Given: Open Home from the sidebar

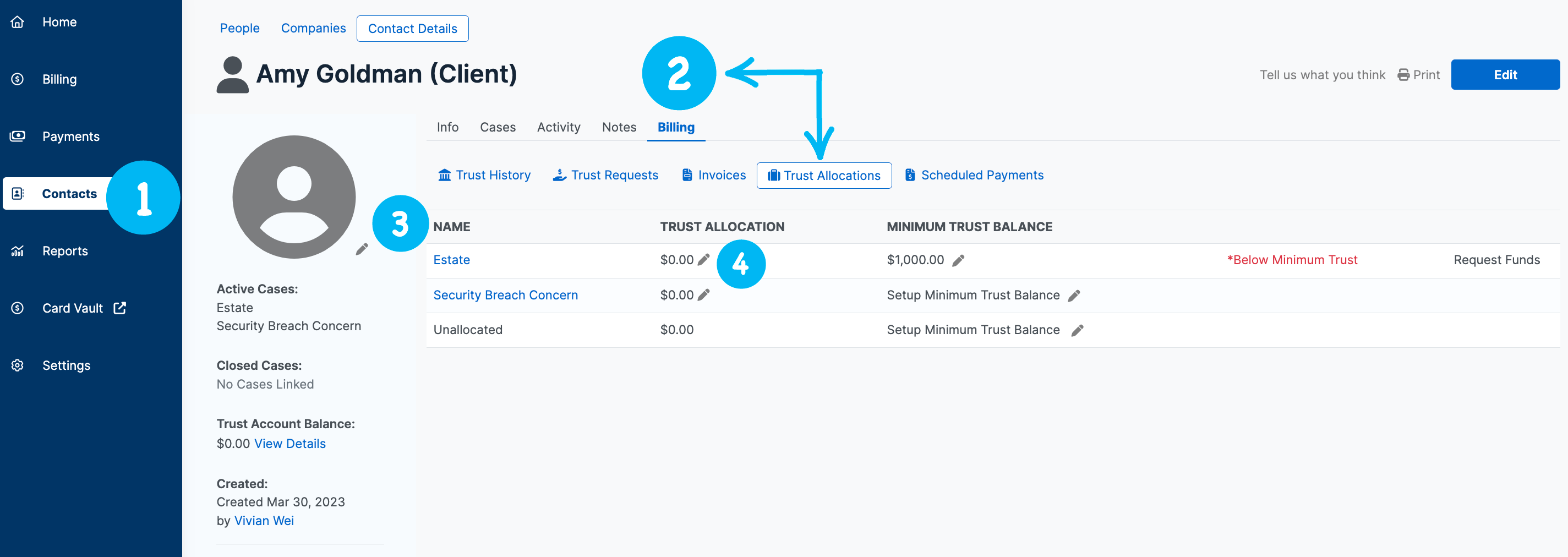Looking at the screenshot, I should (59, 22).
